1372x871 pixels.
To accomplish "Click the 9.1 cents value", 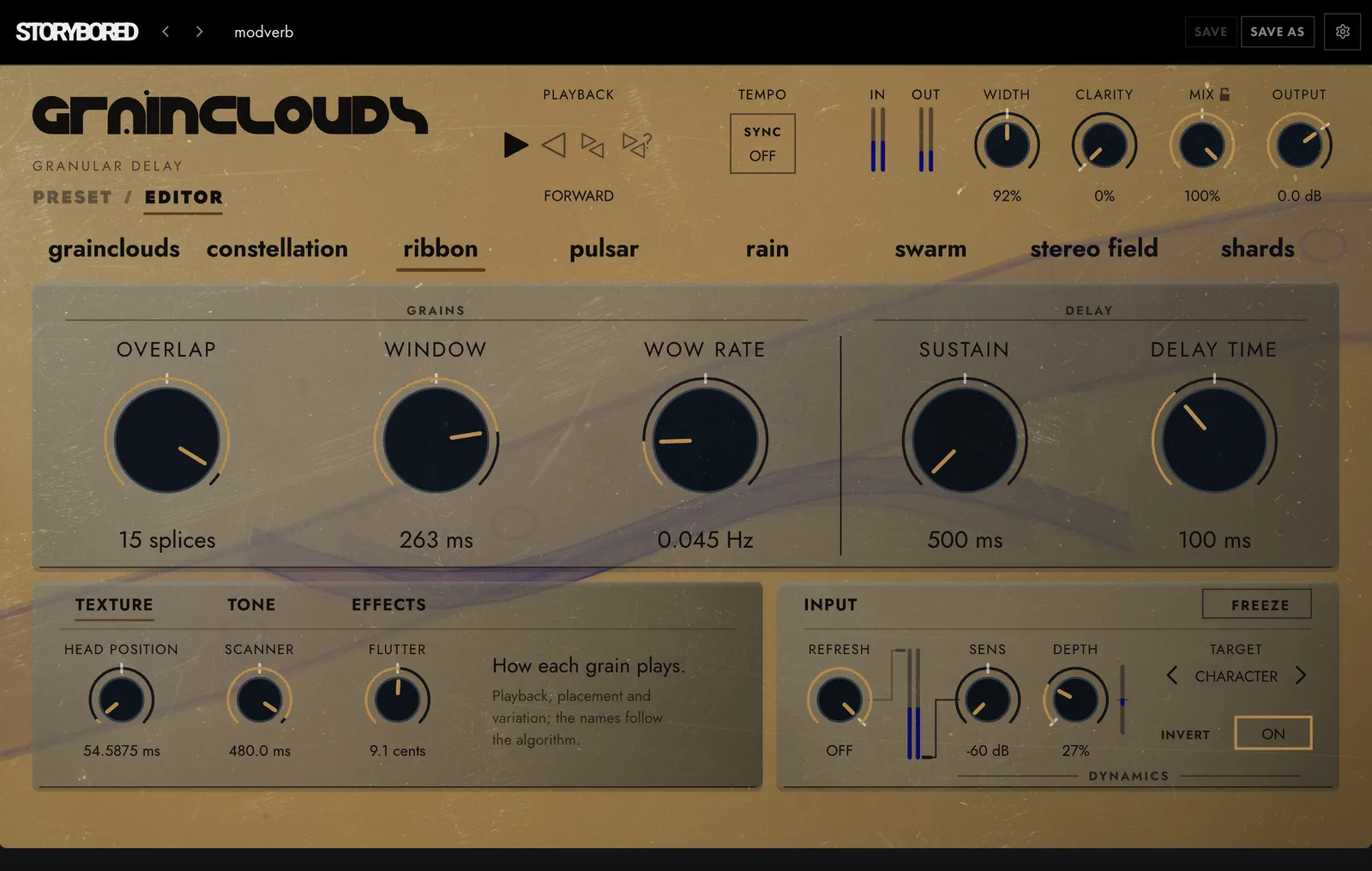I will 398,751.
